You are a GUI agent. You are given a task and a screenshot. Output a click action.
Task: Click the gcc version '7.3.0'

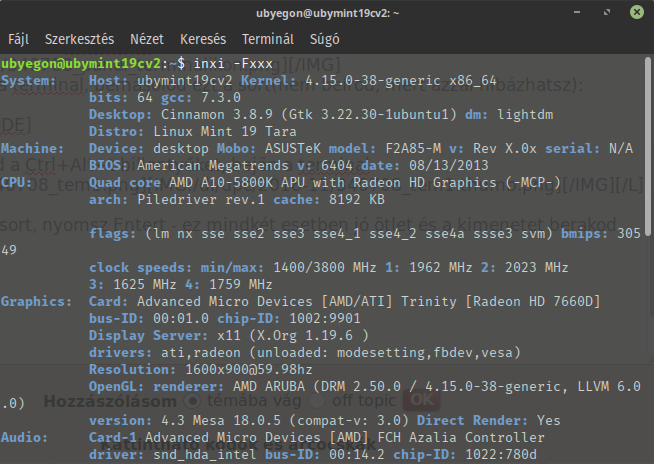pos(221,98)
